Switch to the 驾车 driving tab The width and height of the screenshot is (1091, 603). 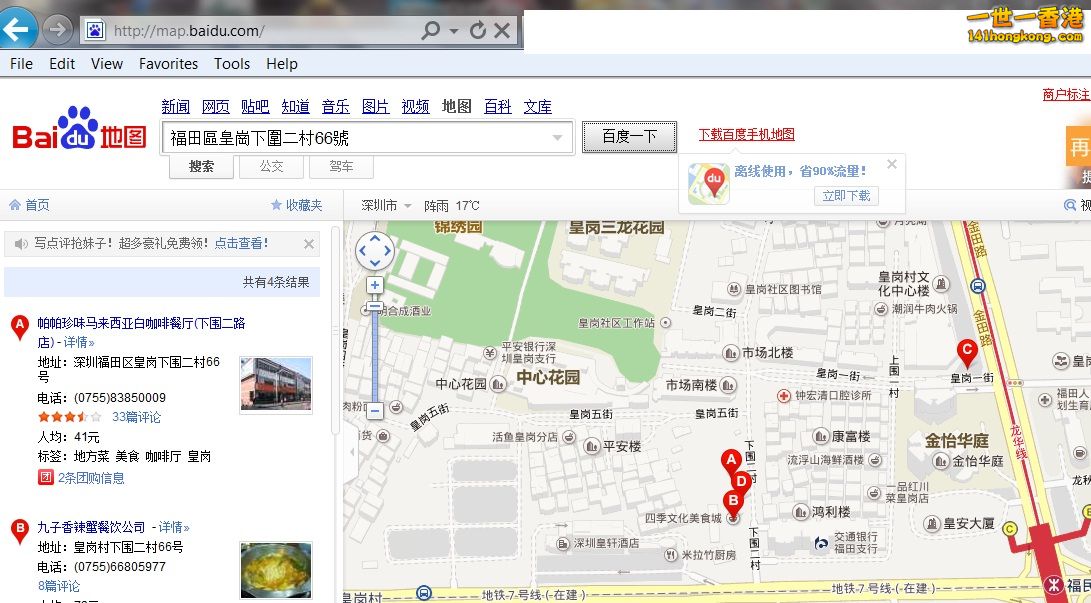click(x=341, y=166)
